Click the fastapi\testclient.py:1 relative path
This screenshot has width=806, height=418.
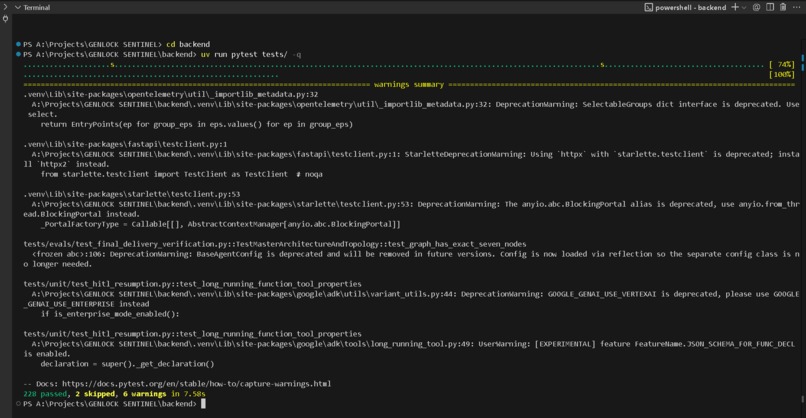pos(125,144)
